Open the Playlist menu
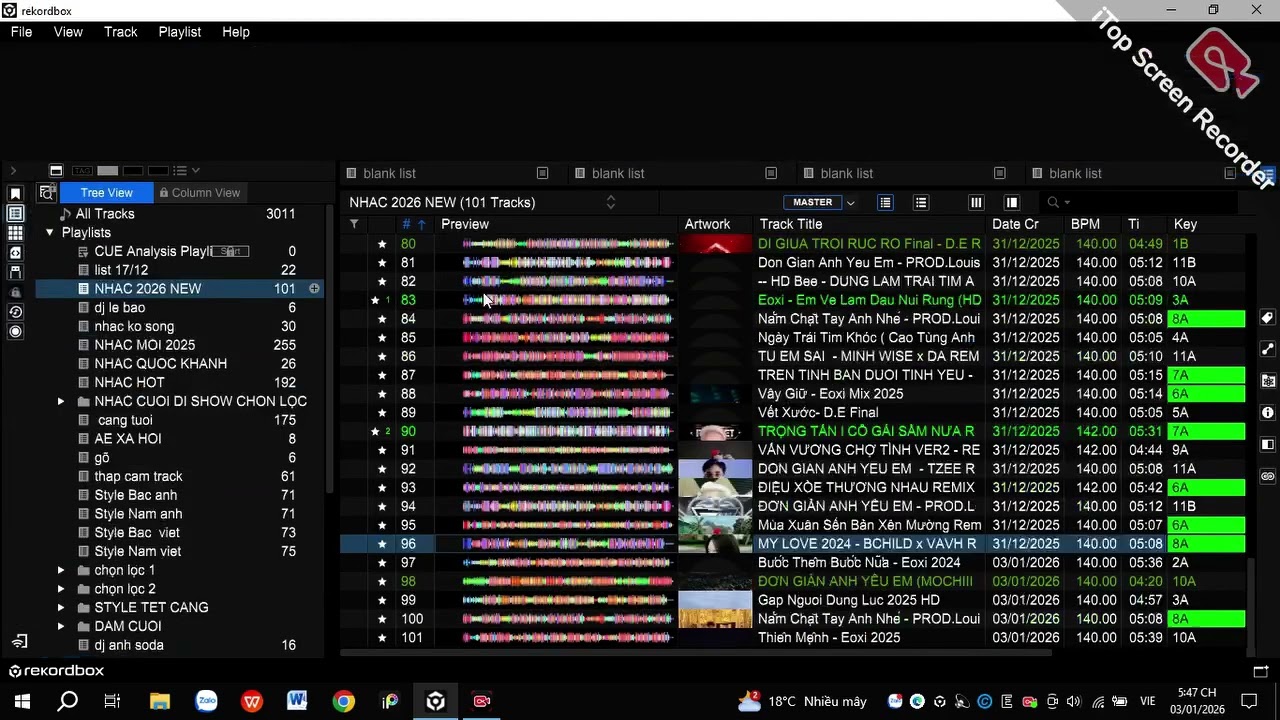This screenshot has height=720, width=1280. [180, 32]
